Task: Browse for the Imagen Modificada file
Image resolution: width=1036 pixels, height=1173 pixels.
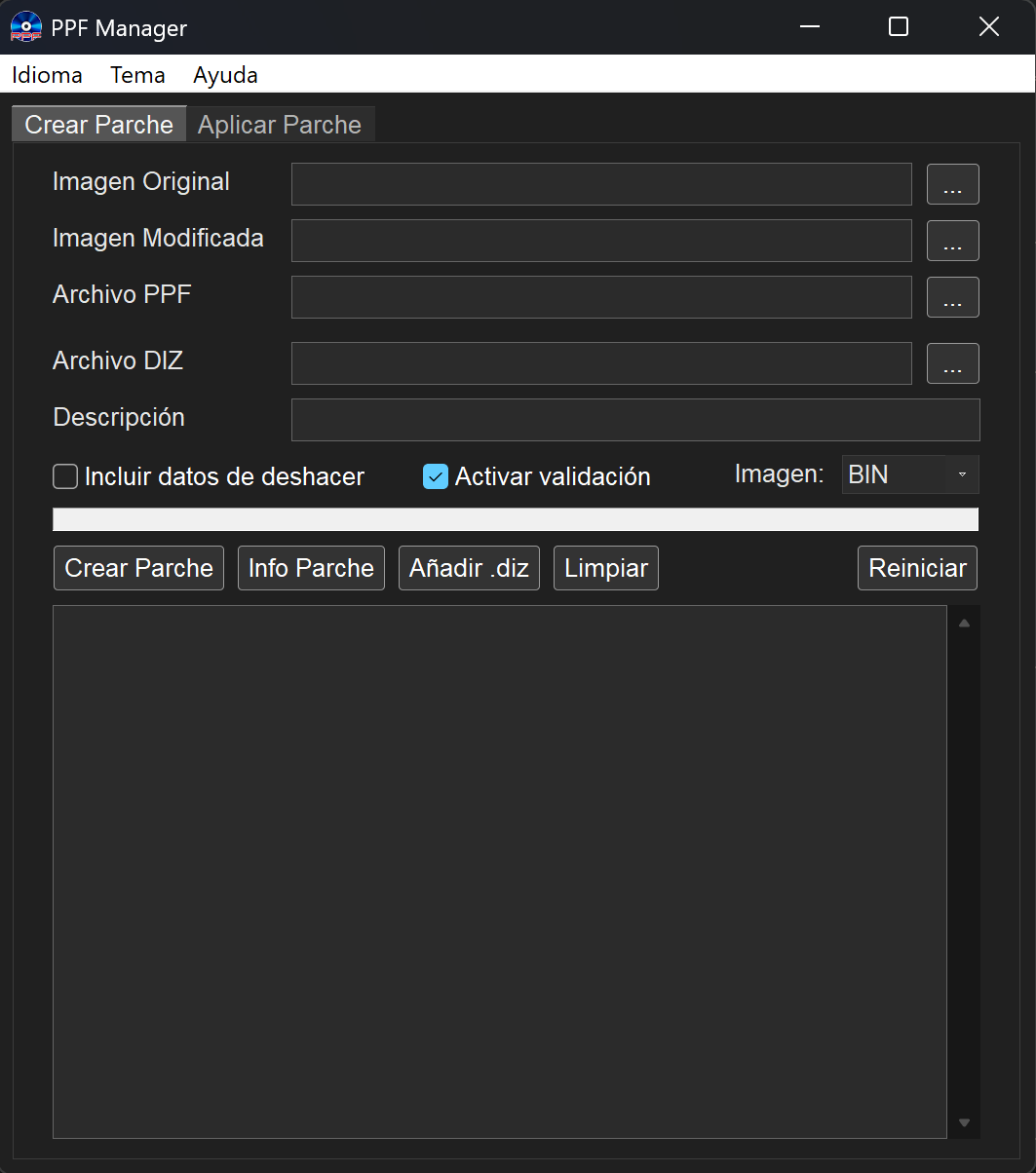Action: click(x=953, y=241)
